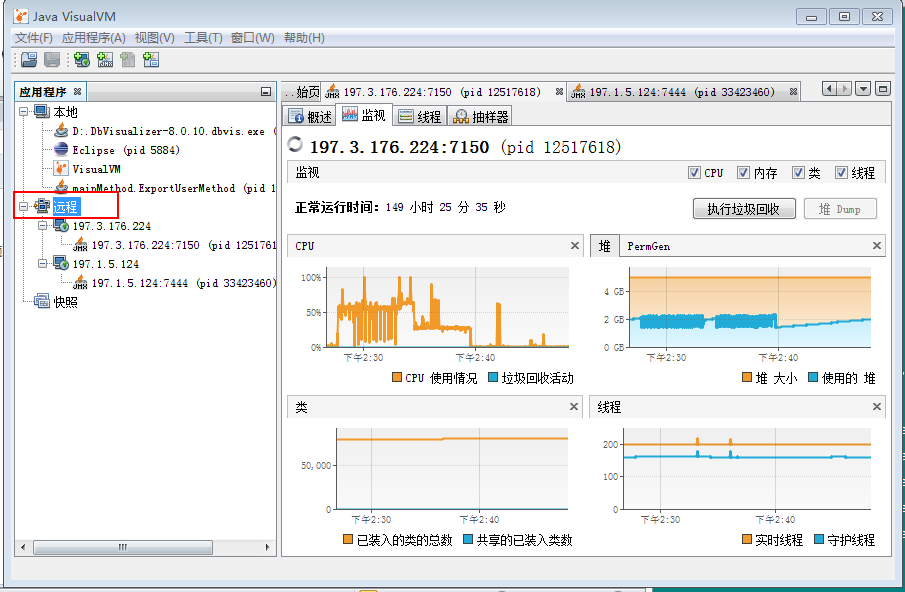Viewport: 905px width, 592px height.
Task: Collapse the 远程 tree node
Action: tap(24, 207)
